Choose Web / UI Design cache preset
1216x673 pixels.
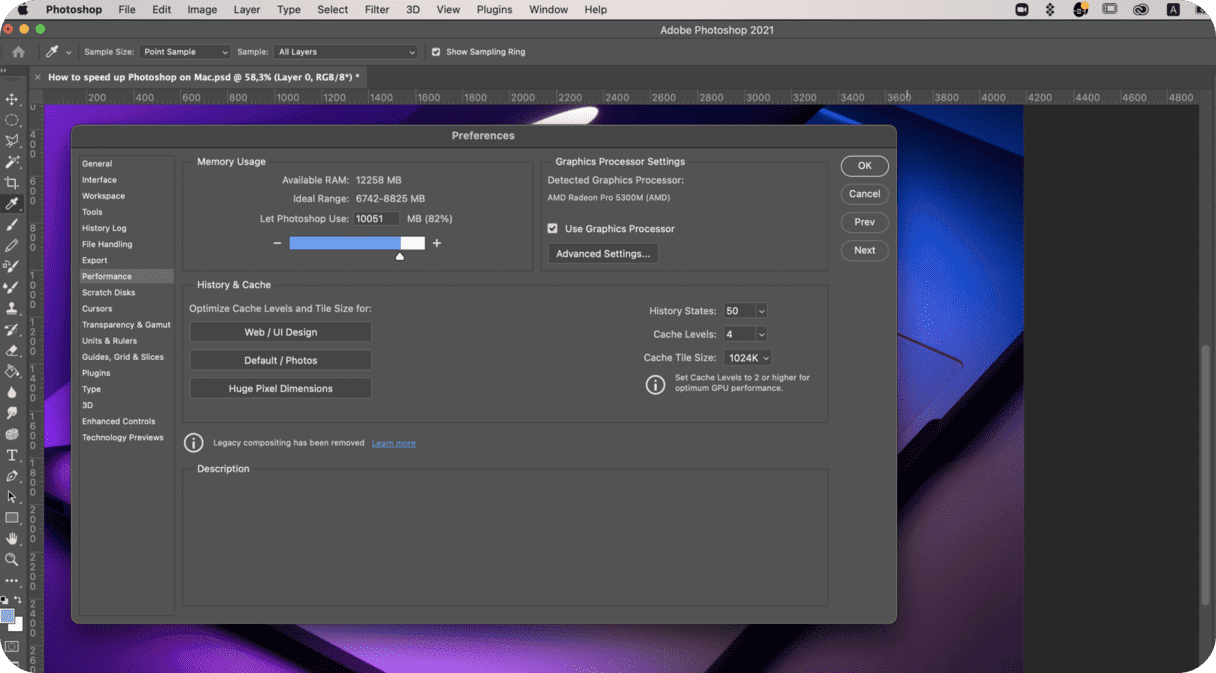(281, 332)
